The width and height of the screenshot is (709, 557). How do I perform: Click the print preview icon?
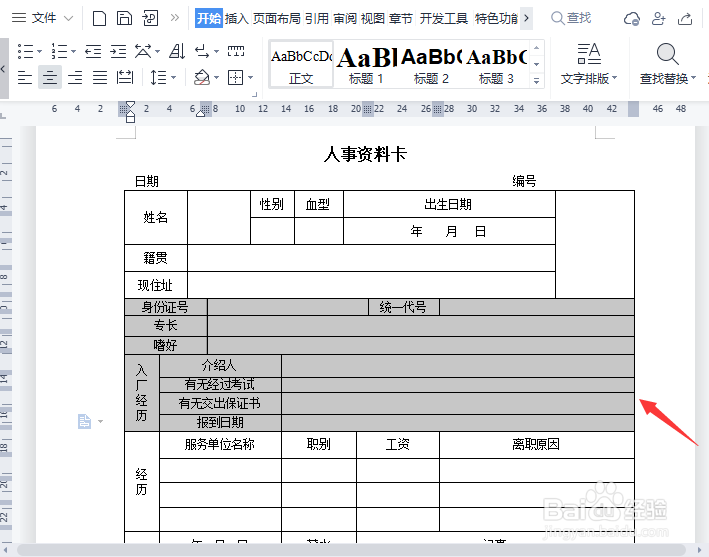[x=150, y=19]
